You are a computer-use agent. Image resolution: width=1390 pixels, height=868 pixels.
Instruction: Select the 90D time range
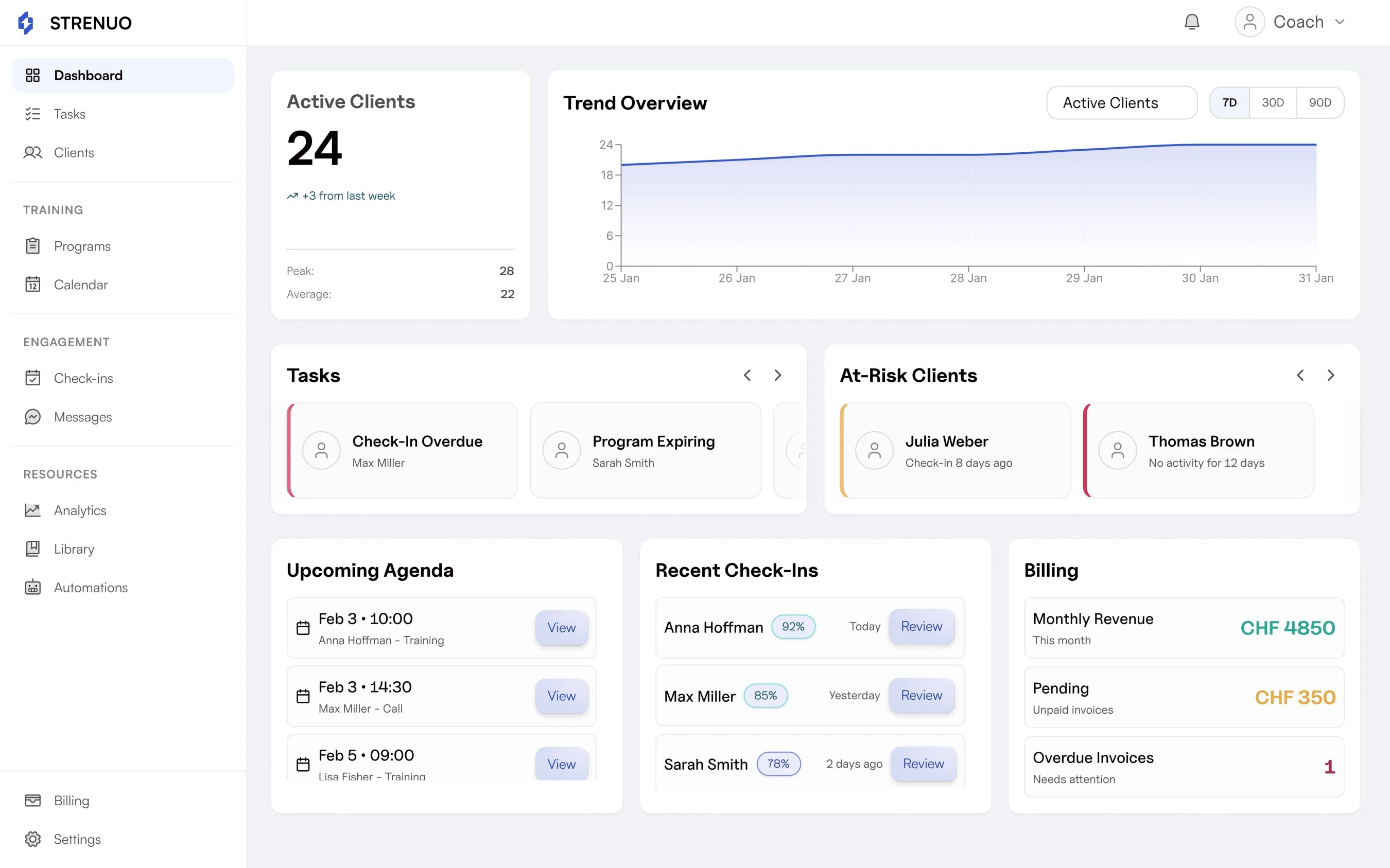click(1320, 102)
